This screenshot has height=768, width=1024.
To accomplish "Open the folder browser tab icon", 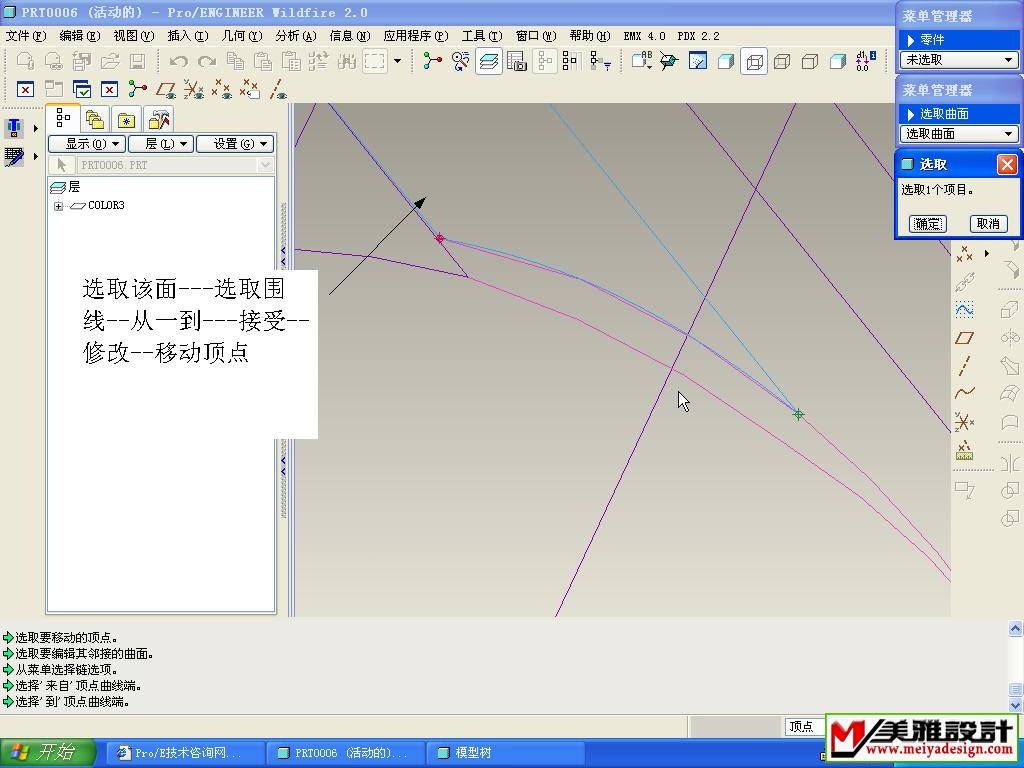I will 94,119.
